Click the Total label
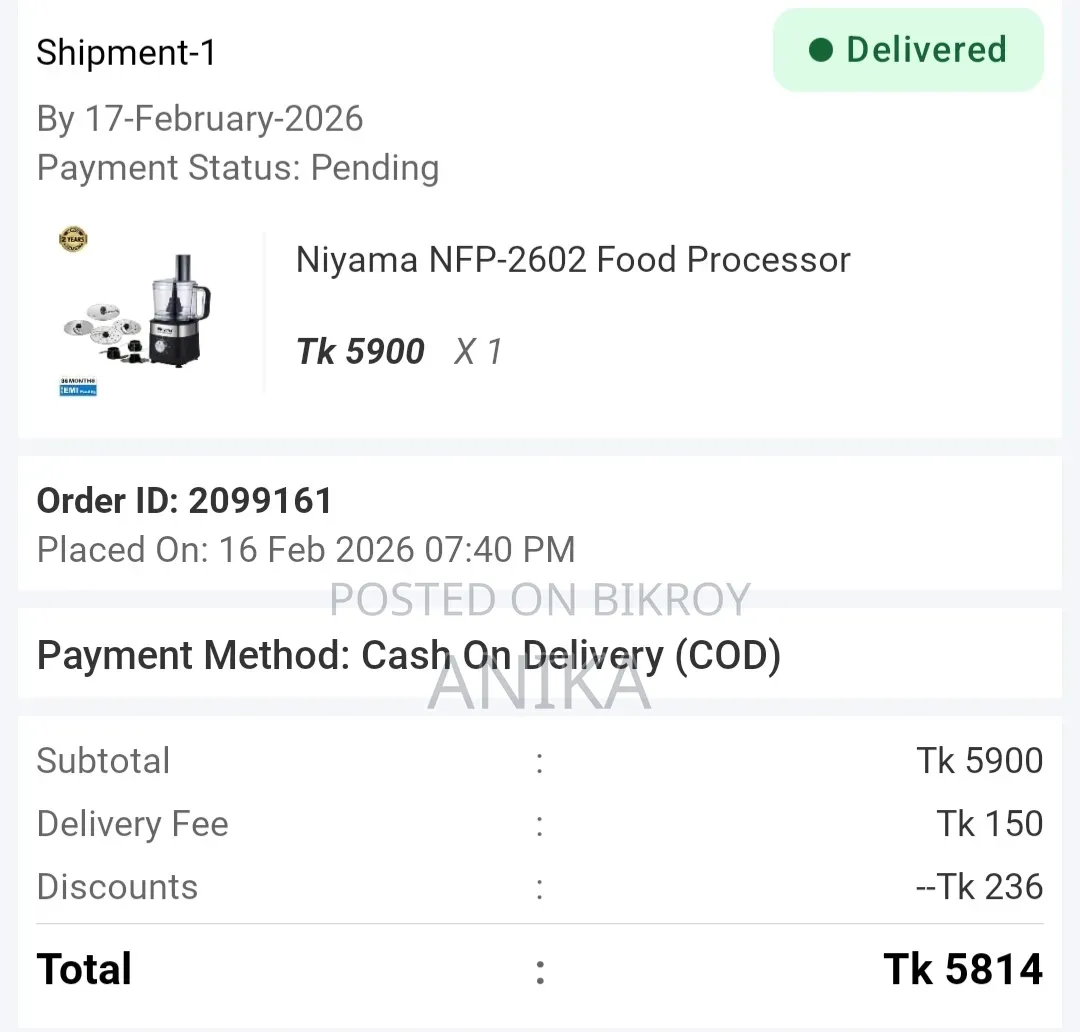This screenshot has width=1080, height=1032. [84, 969]
